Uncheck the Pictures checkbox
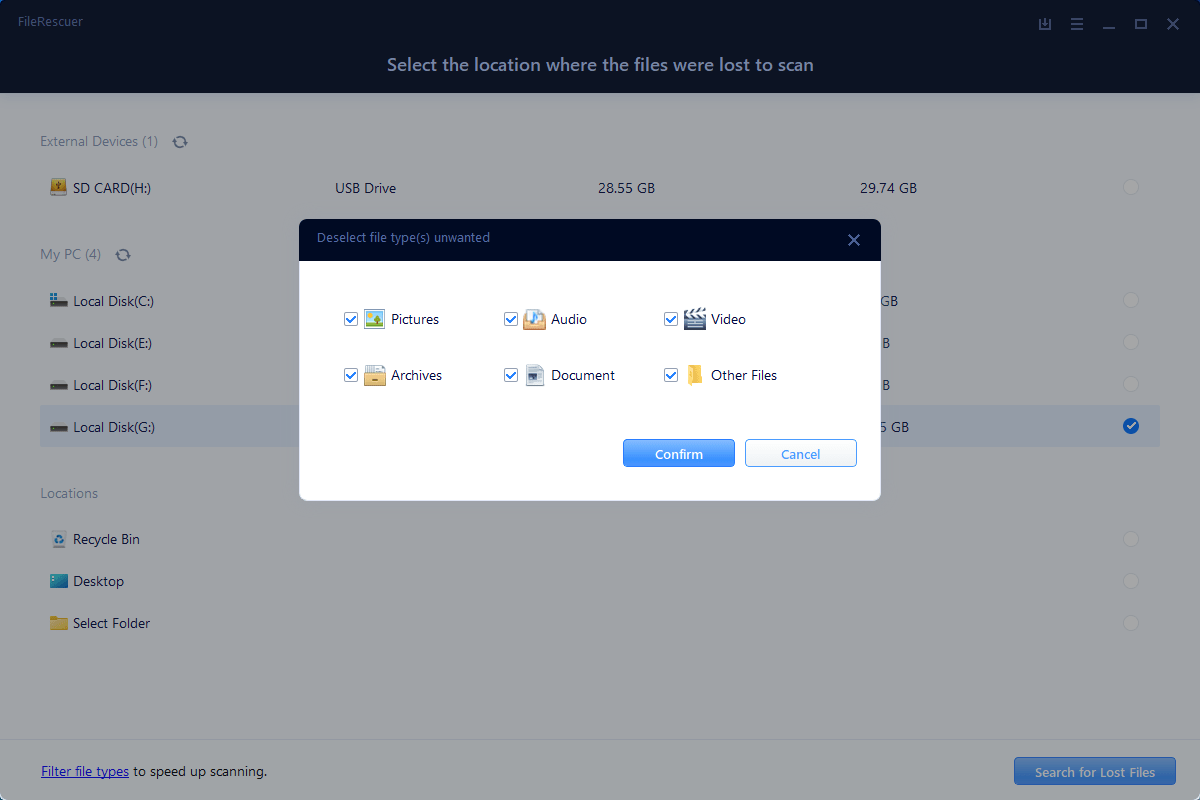The image size is (1200, 800). pyautogui.click(x=351, y=319)
